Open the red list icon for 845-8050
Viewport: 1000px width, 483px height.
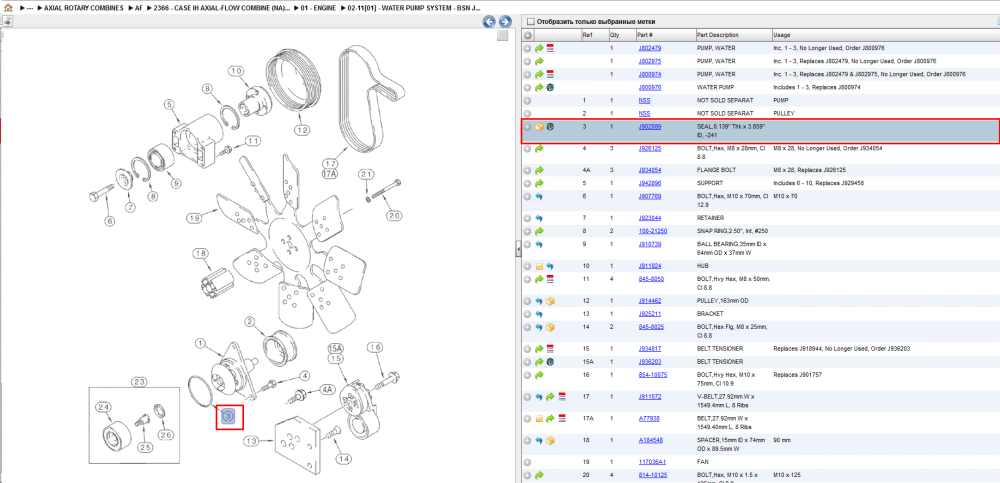pyautogui.click(x=550, y=279)
